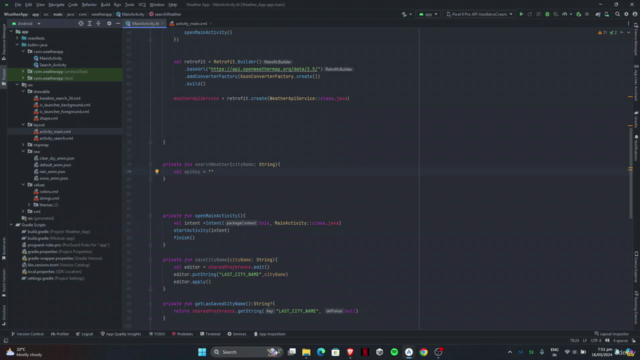The height and width of the screenshot is (360, 640).
Task: Open the Profiler tool window
Action: pos(60,334)
